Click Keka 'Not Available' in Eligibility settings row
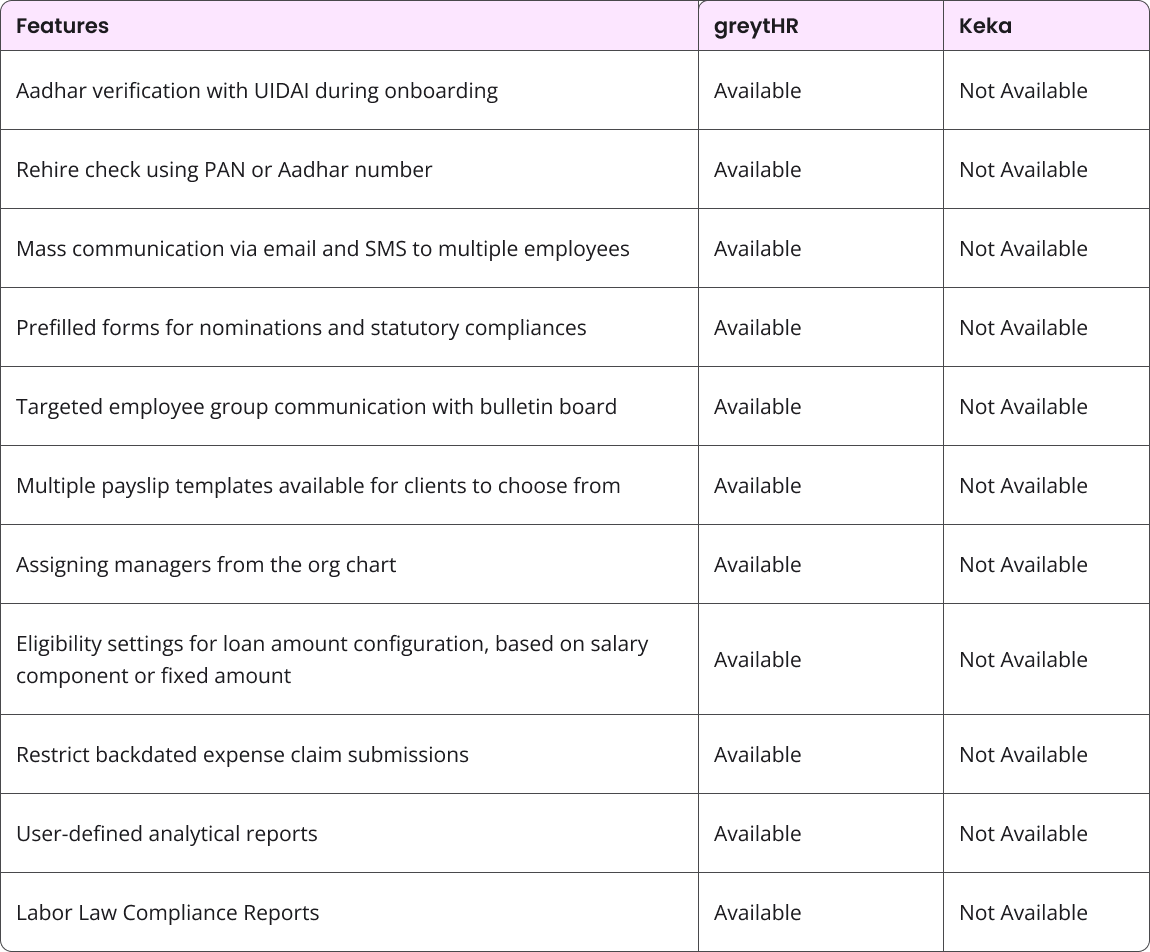Screen dimensions: 1150x952 [1023, 659]
